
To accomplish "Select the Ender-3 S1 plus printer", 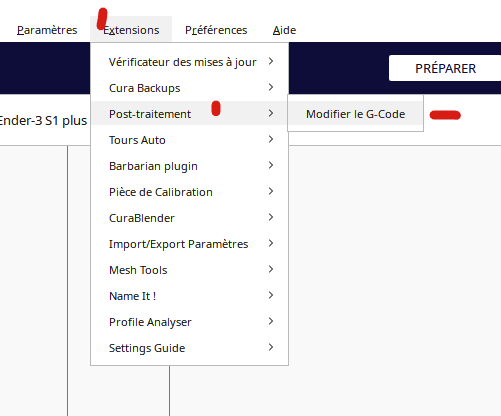I will pyautogui.click(x=43, y=120).
